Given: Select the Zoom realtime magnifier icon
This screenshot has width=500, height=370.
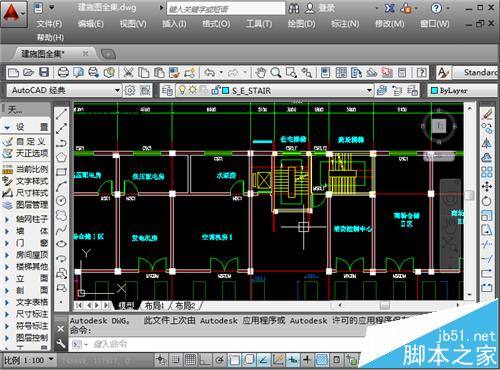Looking at the screenshot, I should [x=276, y=72].
